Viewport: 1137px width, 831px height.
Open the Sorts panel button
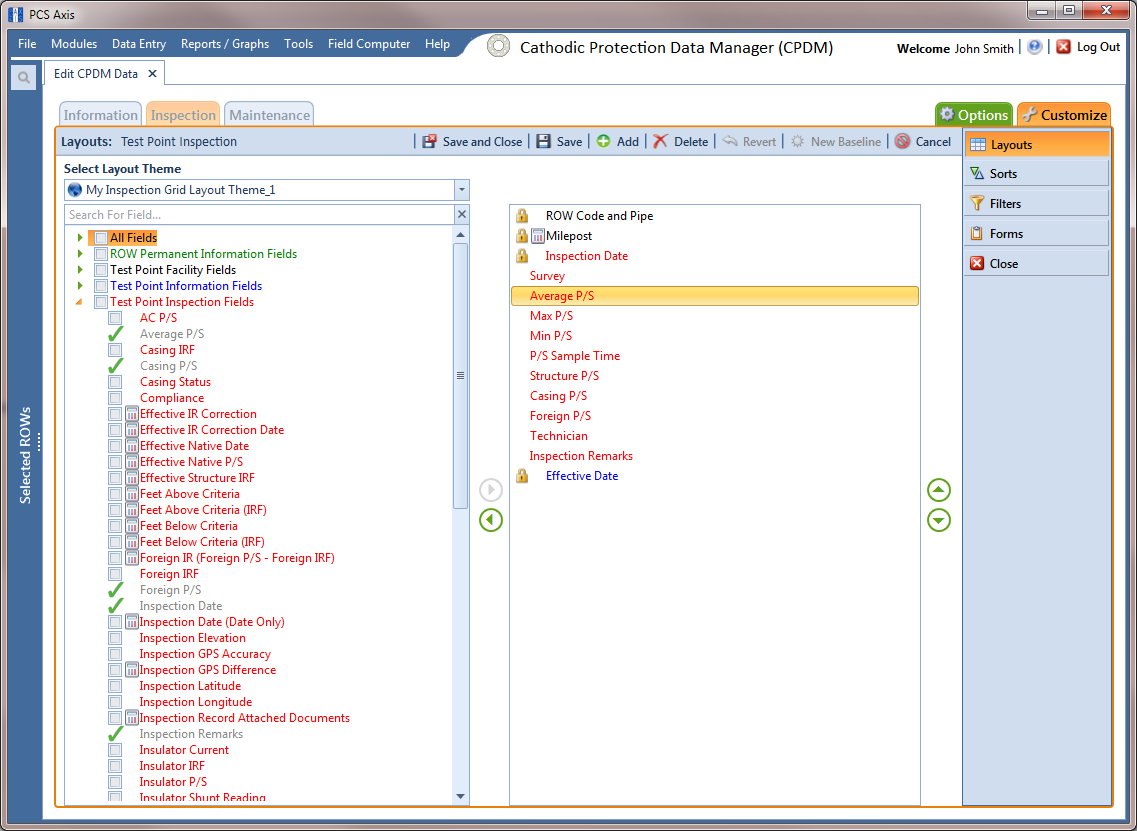pos(1036,174)
